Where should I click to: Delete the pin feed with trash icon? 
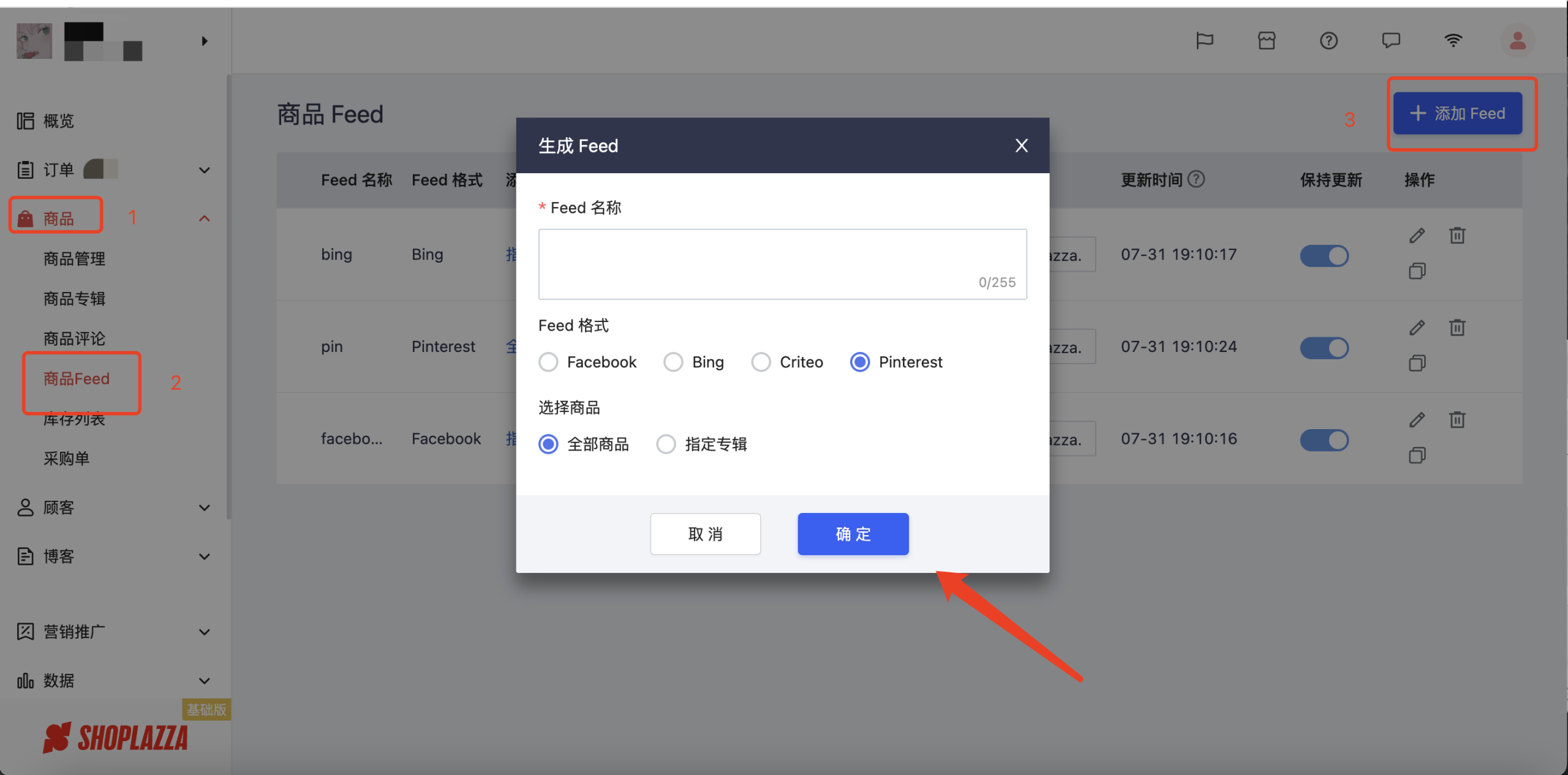click(x=1457, y=328)
